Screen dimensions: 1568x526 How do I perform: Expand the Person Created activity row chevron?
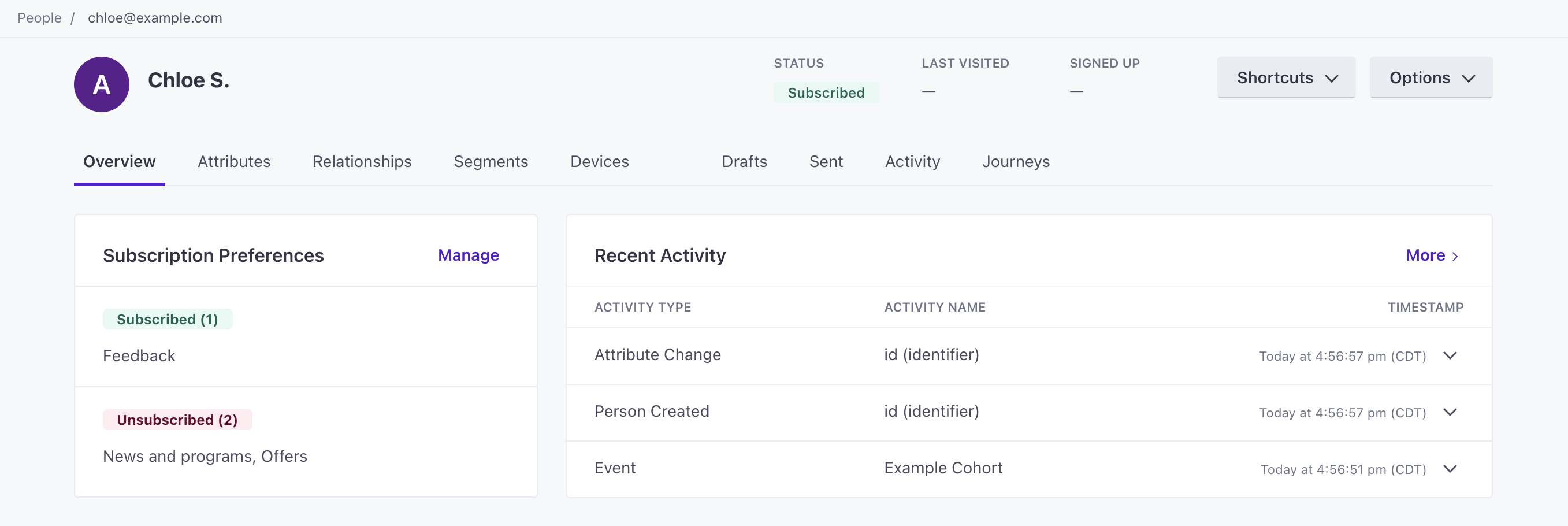1451,412
